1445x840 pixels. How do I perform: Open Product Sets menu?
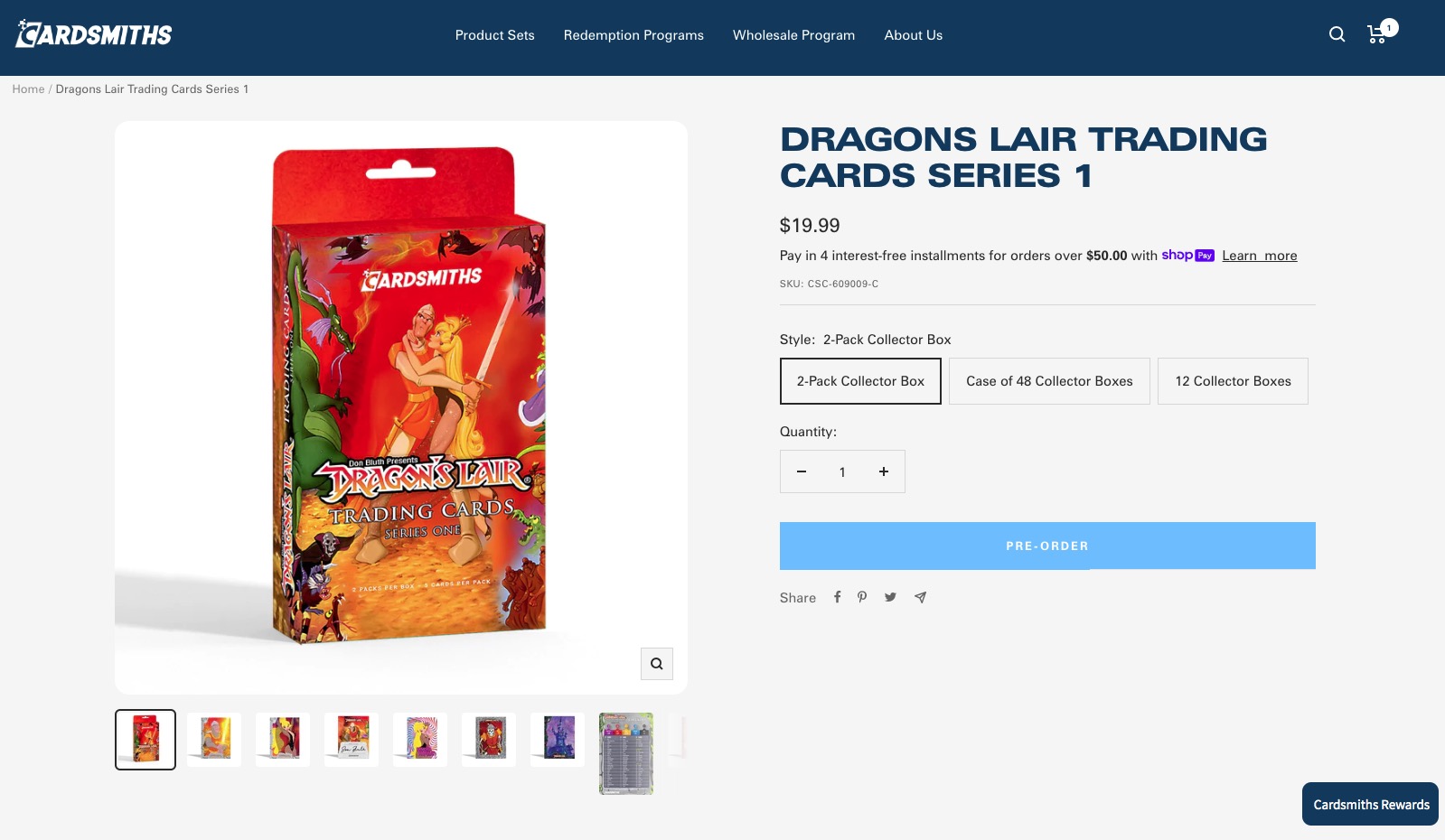point(494,35)
